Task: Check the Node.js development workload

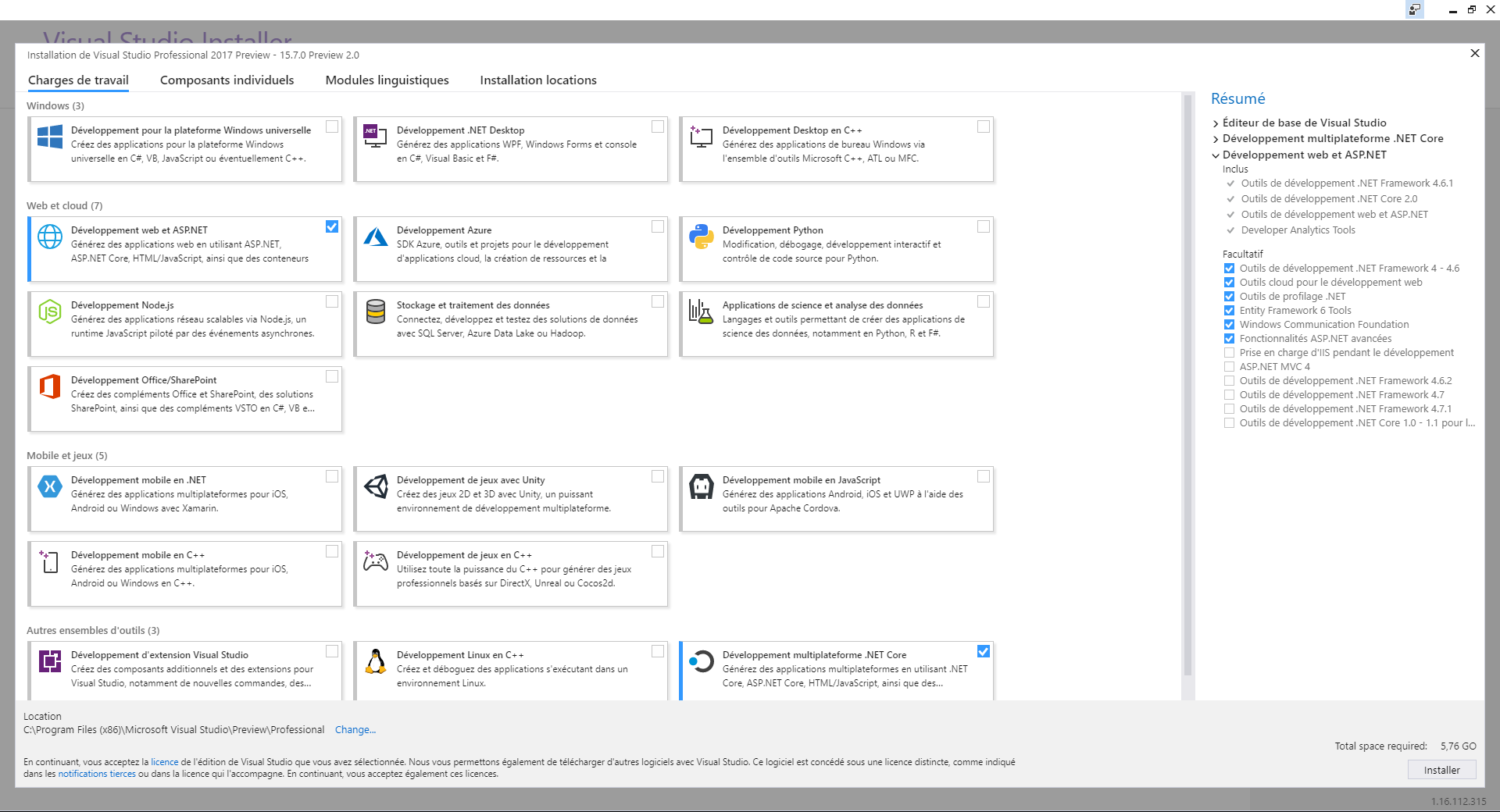Action: [x=332, y=301]
